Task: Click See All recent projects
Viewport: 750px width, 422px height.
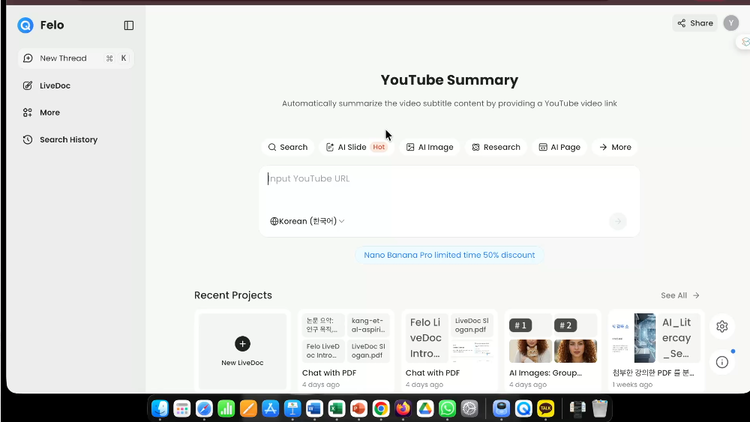Action: pyautogui.click(x=680, y=295)
